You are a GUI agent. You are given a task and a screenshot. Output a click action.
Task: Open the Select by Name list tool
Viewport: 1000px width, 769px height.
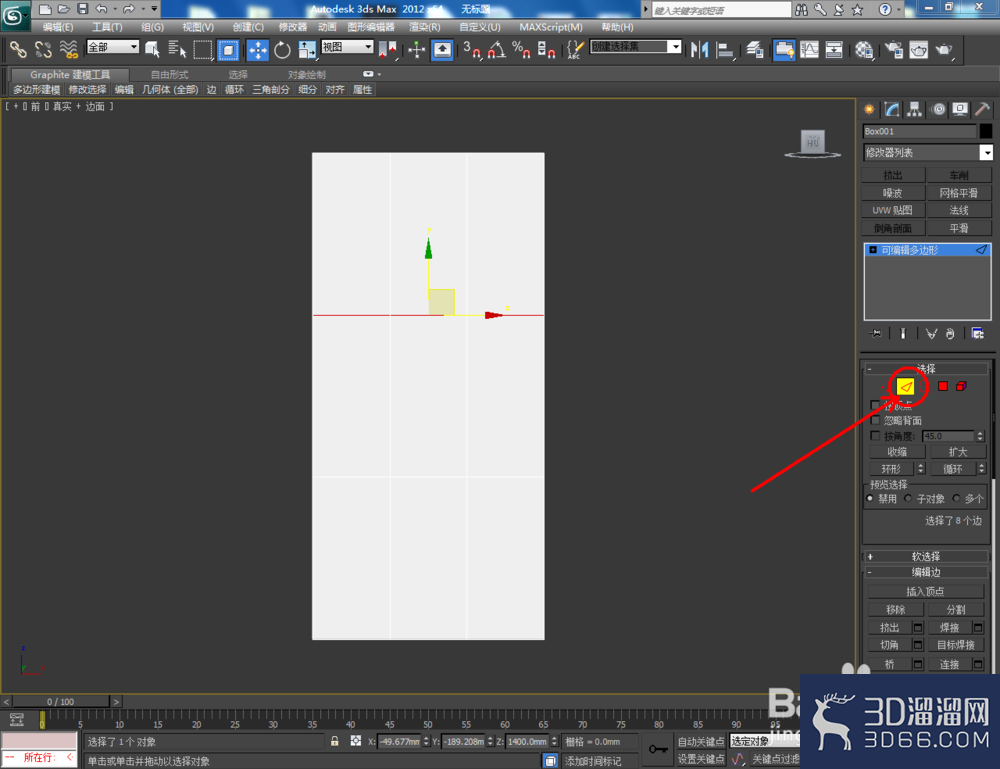(177, 50)
